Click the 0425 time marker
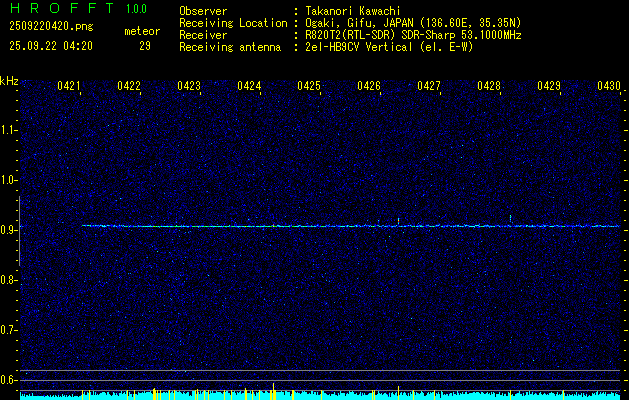629x400 pixels. click(309, 86)
